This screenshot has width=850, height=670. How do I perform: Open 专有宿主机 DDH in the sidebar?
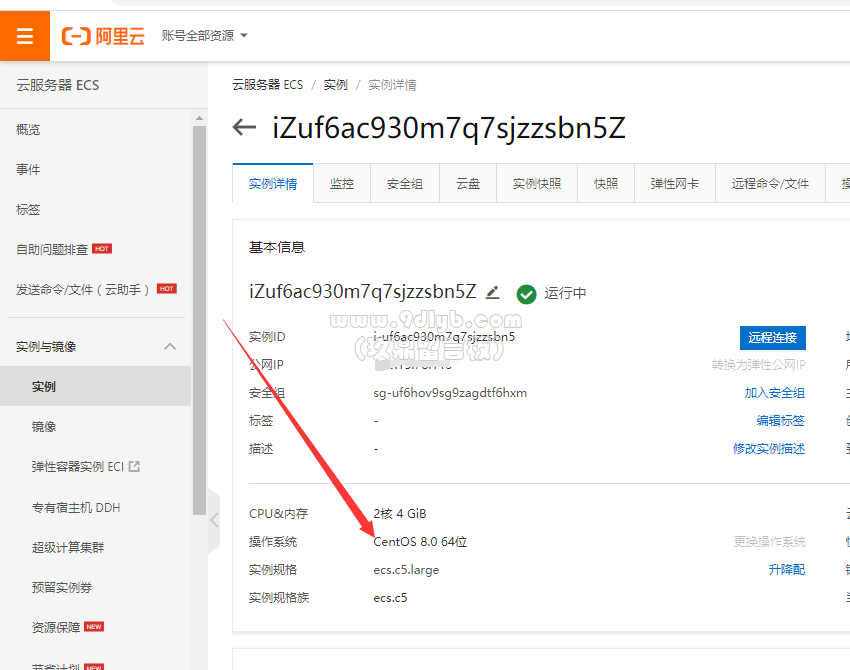coord(76,507)
